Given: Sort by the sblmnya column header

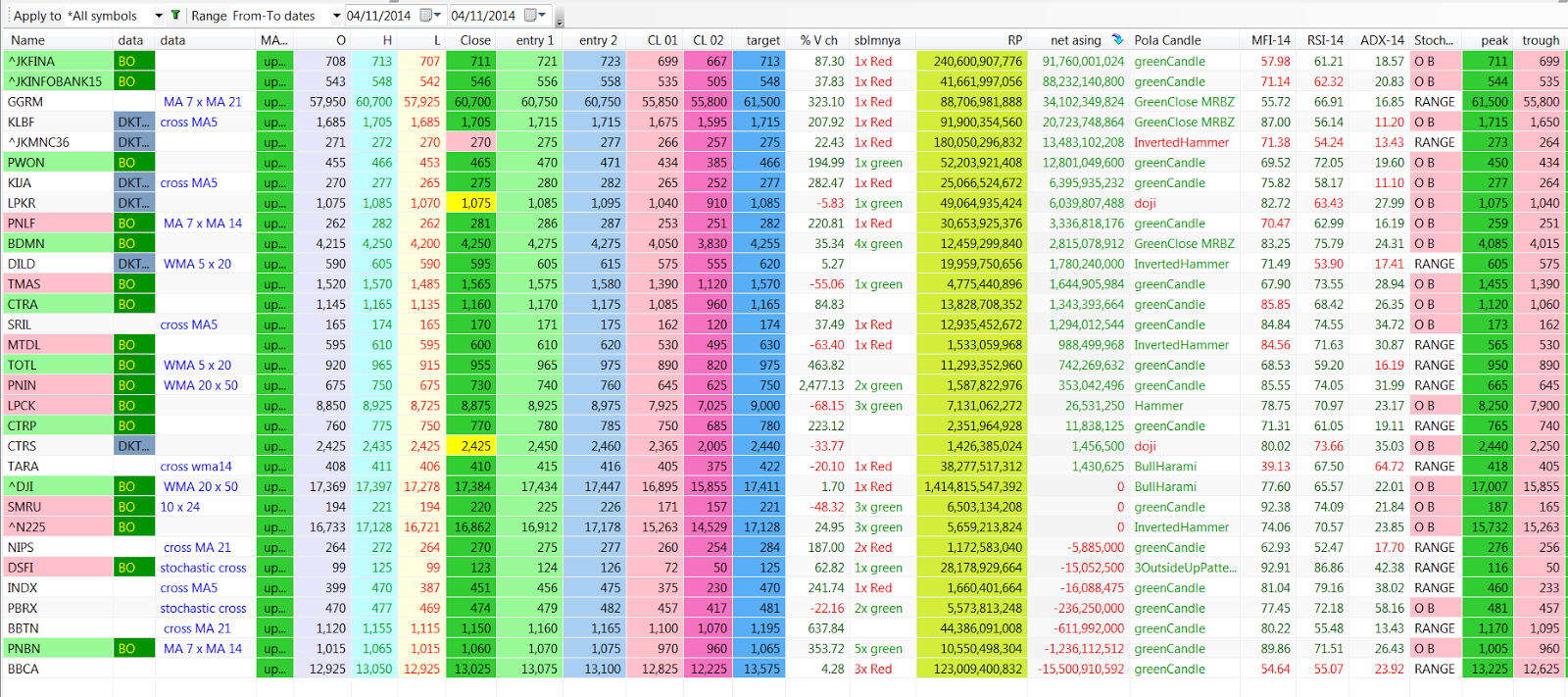Looking at the screenshot, I should pyautogui.click(x=882, y=40).
